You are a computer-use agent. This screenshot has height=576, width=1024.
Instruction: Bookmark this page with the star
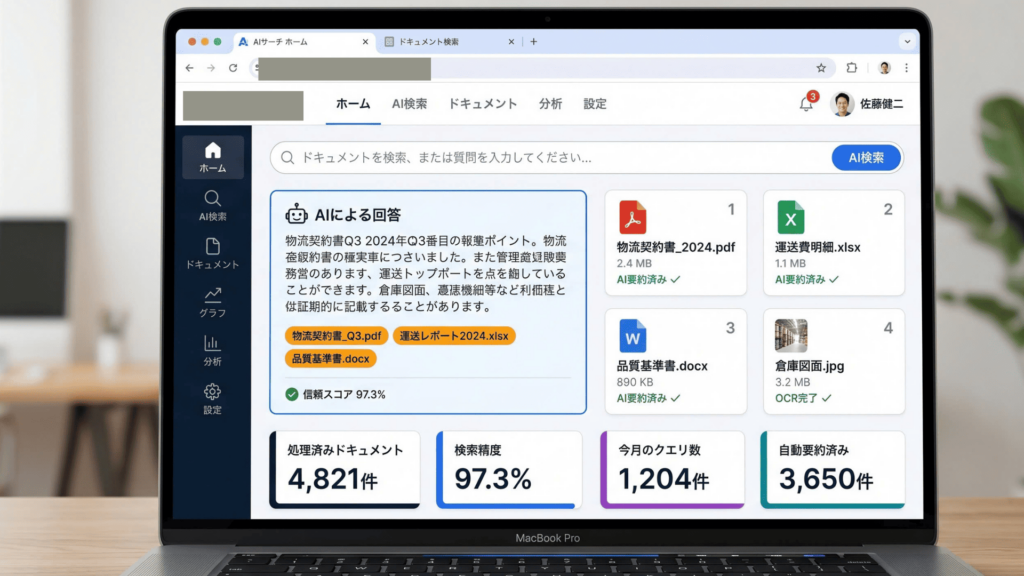click(821, 68)
